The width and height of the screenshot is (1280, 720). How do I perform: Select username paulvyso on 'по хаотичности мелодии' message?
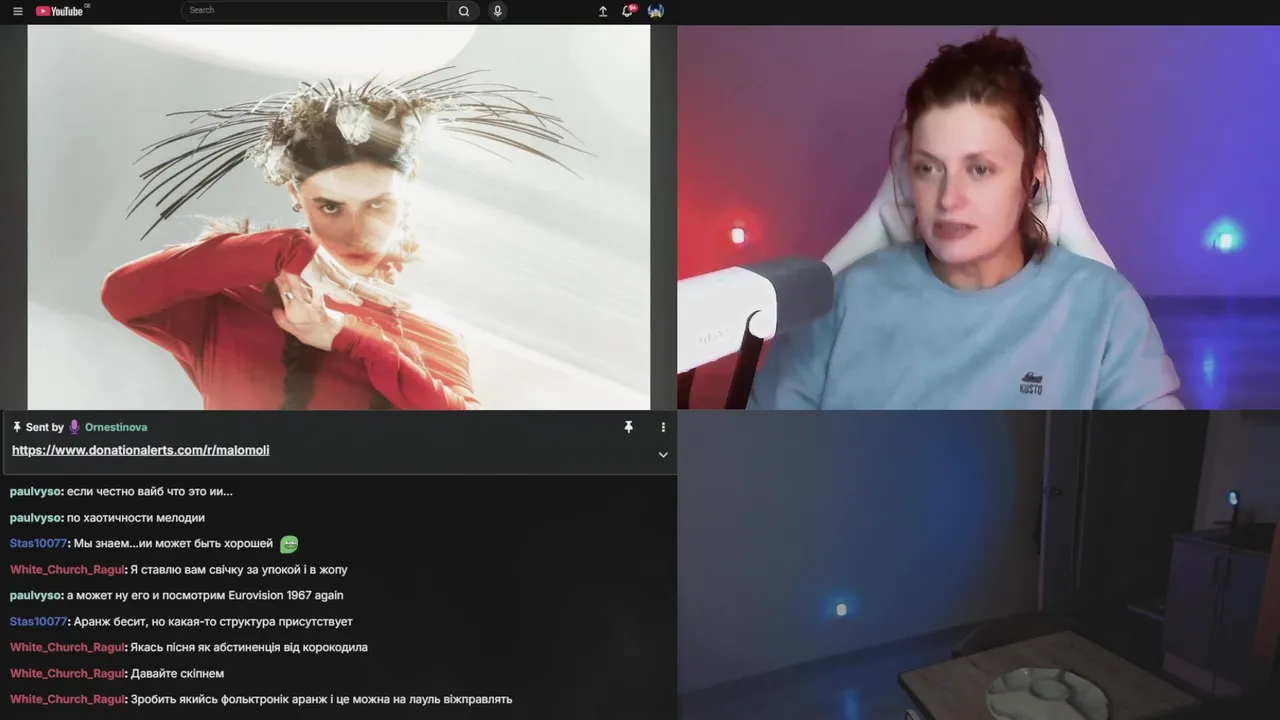(x=36, y=518)
